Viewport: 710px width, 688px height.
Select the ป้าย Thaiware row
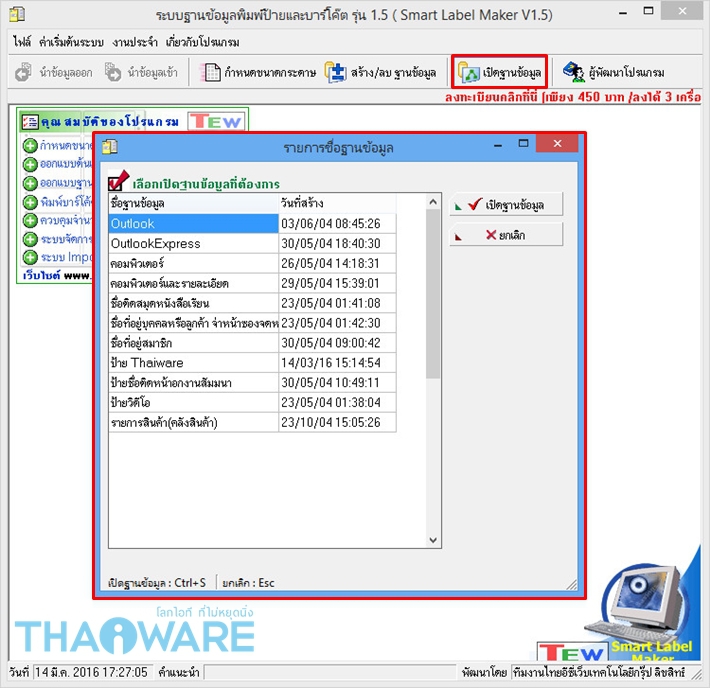click(252, 363)
